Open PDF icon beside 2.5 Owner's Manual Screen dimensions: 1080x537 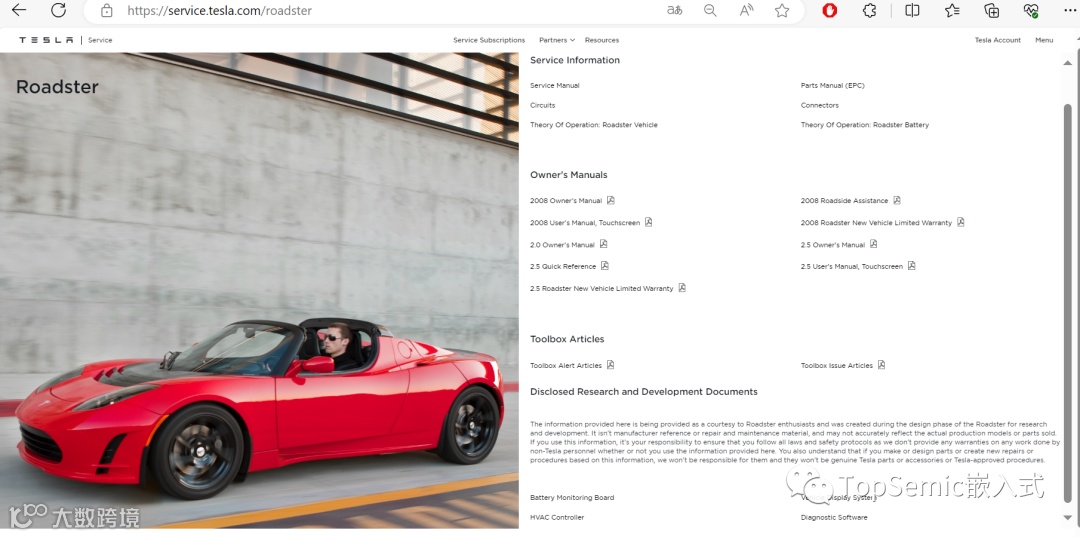(873, 244)
